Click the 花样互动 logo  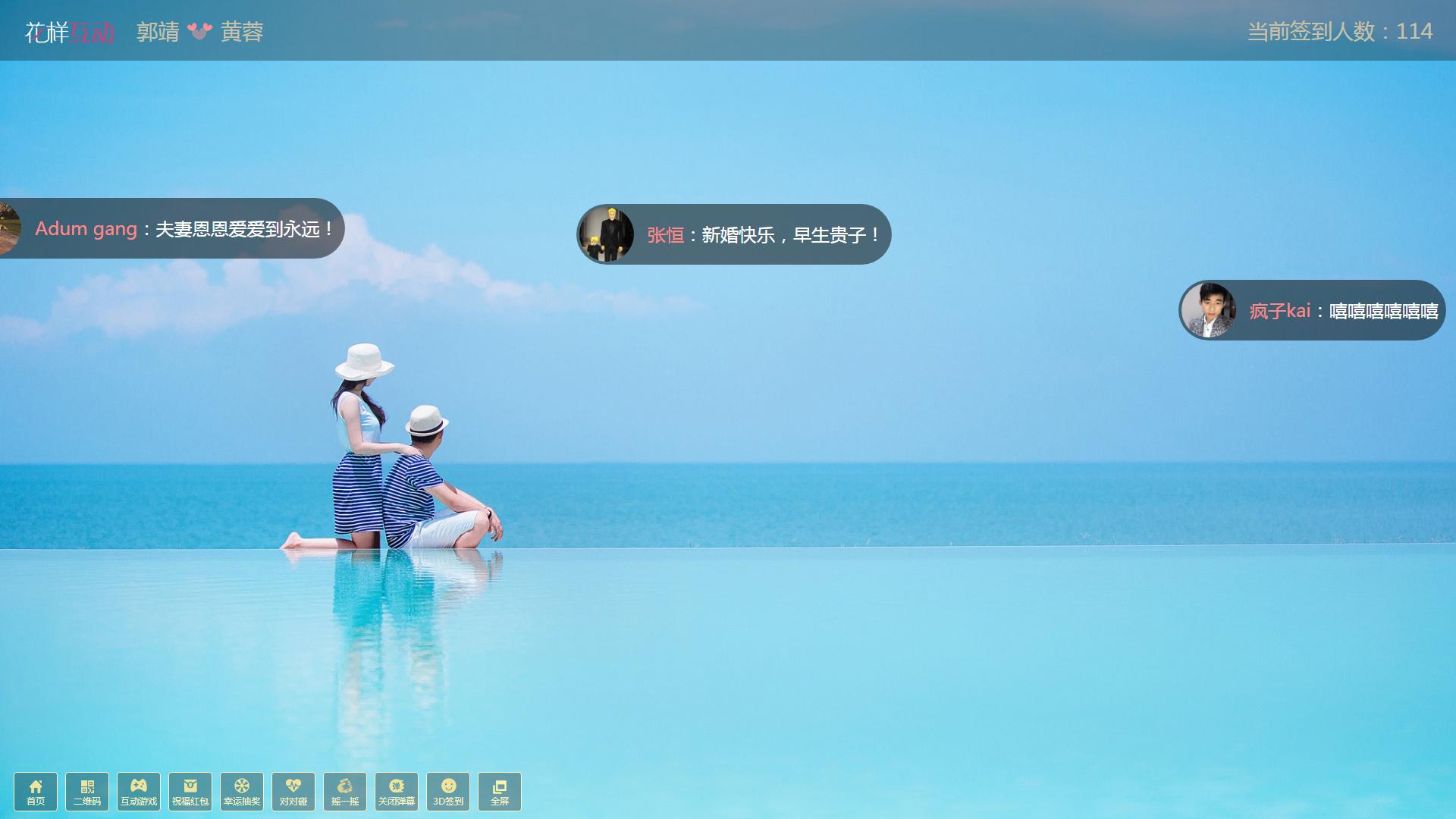click(x=69, y=32)
